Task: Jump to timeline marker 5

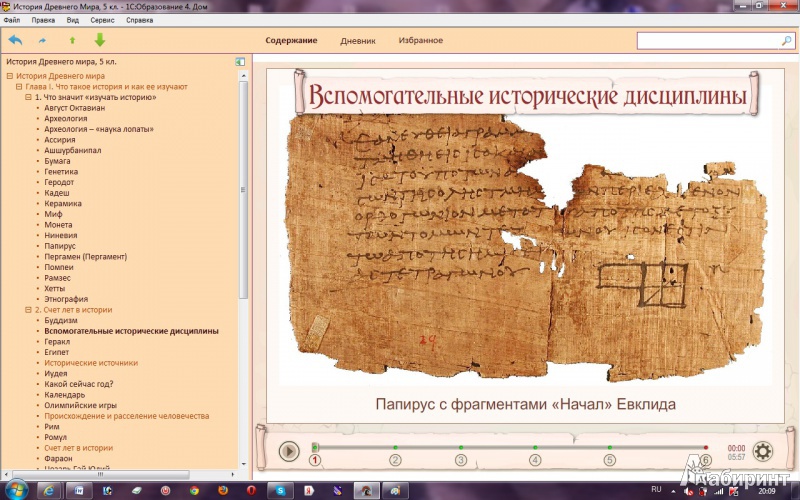Action: coord(609,460)
